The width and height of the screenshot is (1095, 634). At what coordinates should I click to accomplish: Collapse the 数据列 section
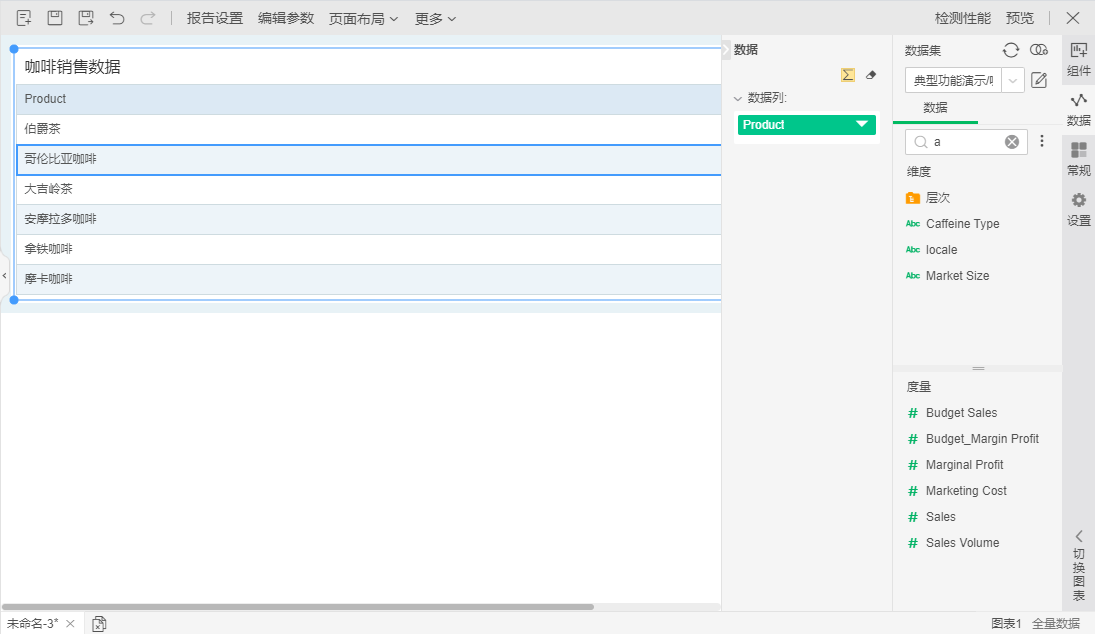(738, 98)
